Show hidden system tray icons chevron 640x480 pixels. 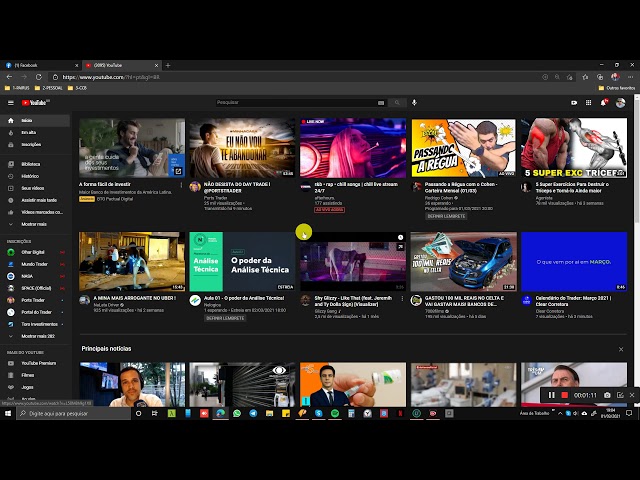[x=560, y=413]
